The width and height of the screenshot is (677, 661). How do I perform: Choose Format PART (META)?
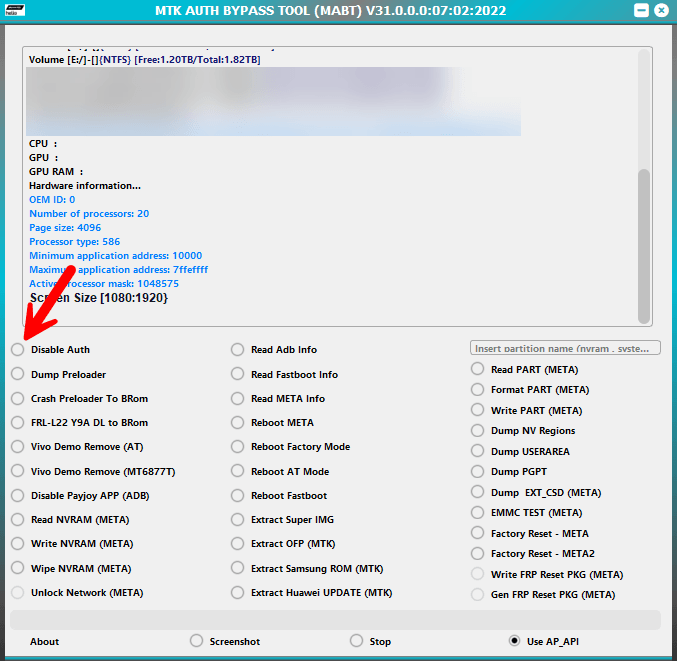click(478, 389)
